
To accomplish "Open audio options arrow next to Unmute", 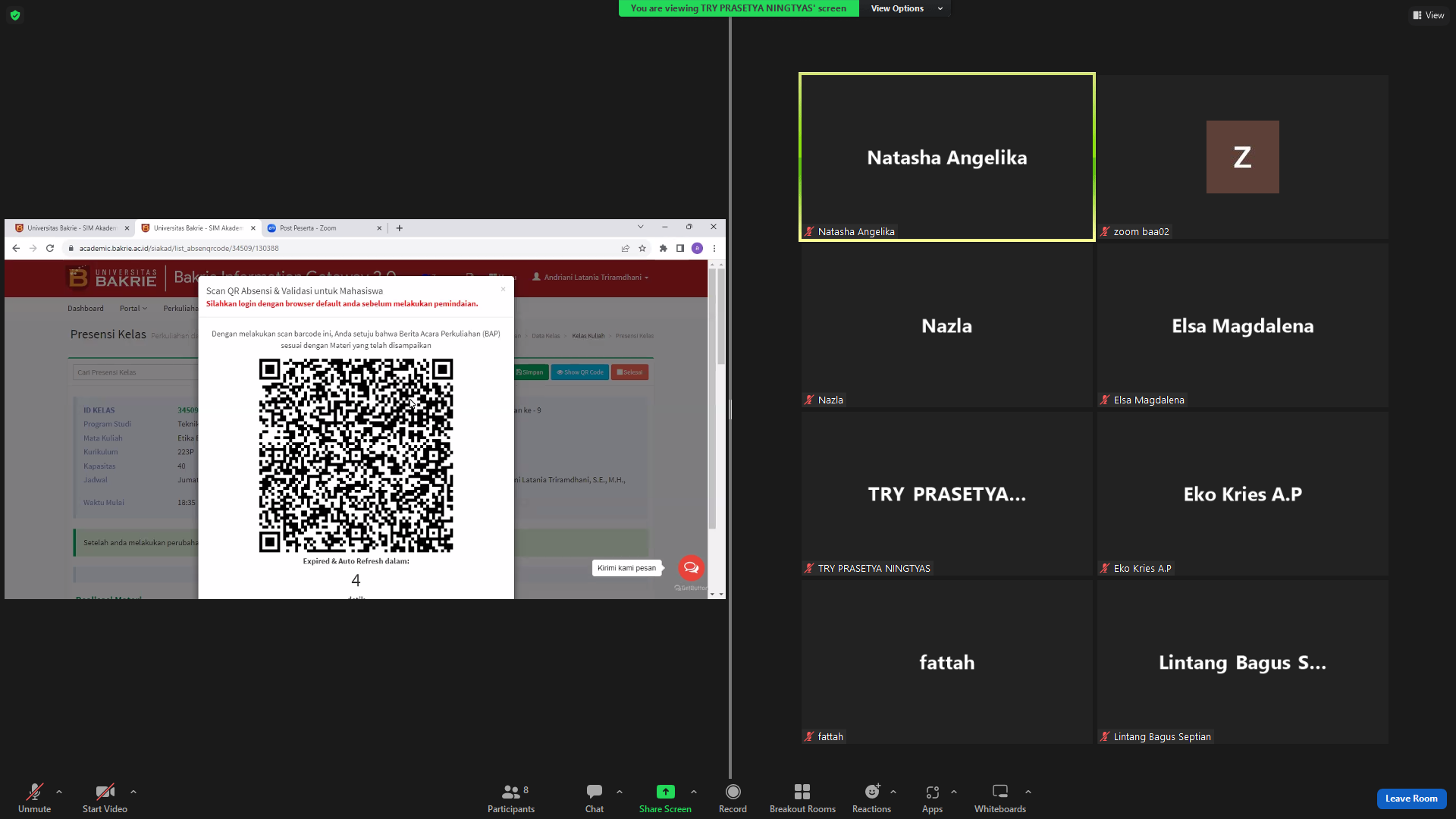I will (59, 792).
